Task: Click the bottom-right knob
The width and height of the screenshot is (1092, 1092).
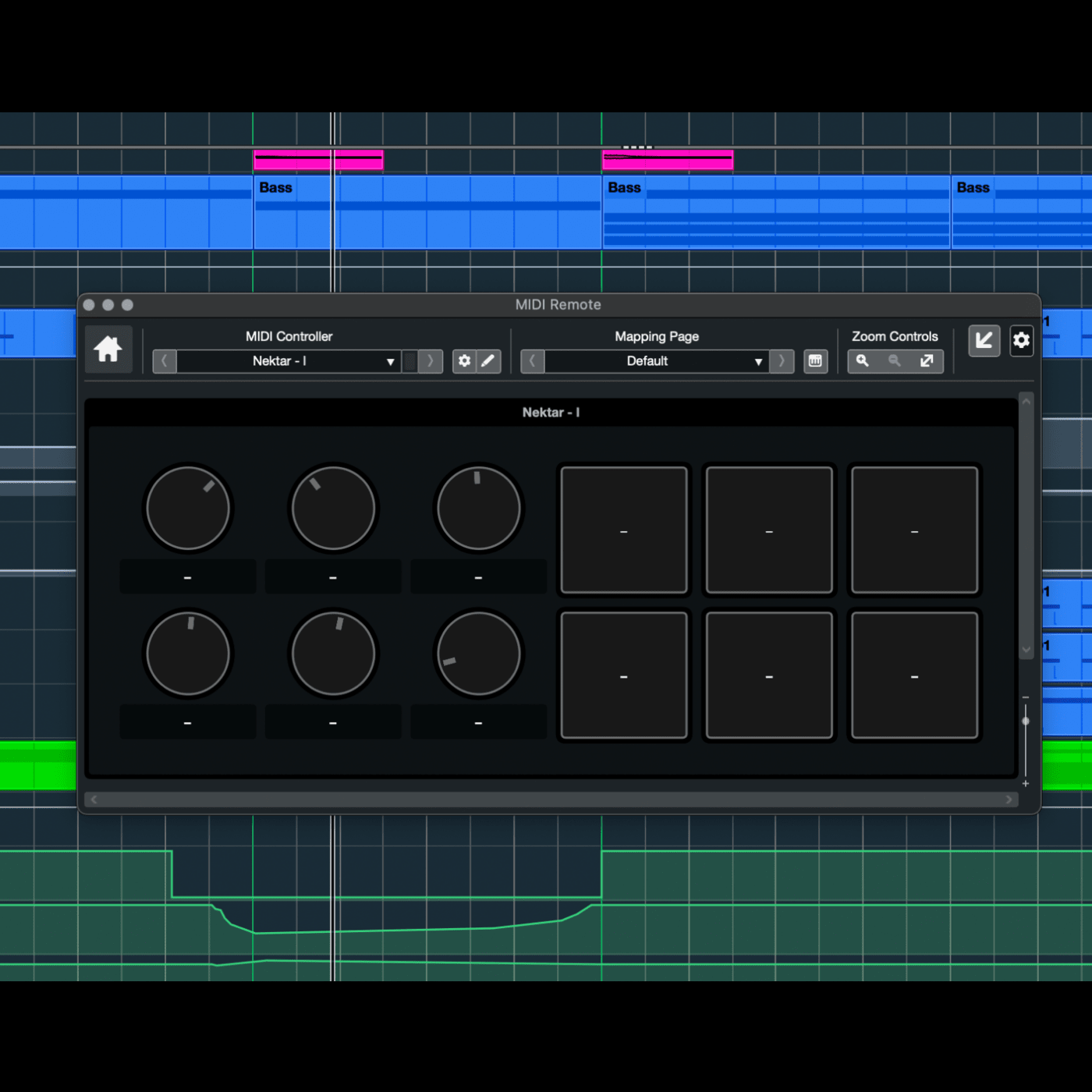Action: [479, 654]
